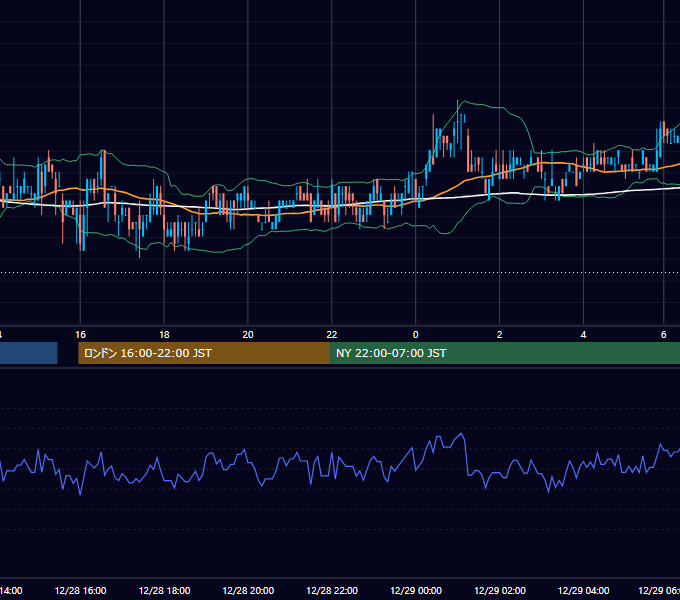Click the 12/28 18:00 date label

pyautogui.click(x=164, y=590)
